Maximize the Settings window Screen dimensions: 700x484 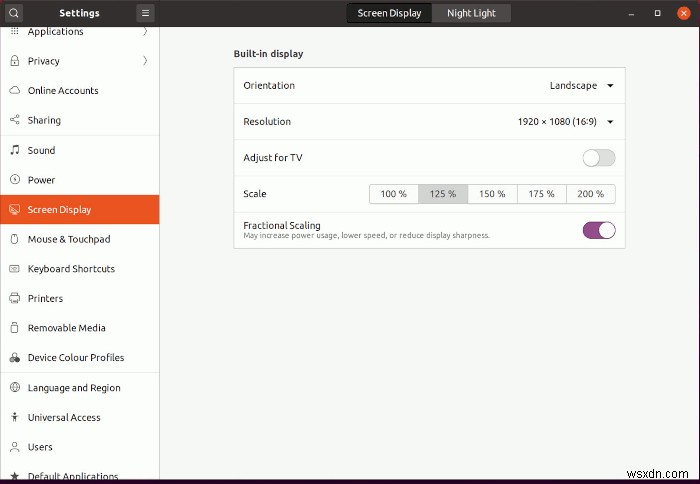pos(657,13)
